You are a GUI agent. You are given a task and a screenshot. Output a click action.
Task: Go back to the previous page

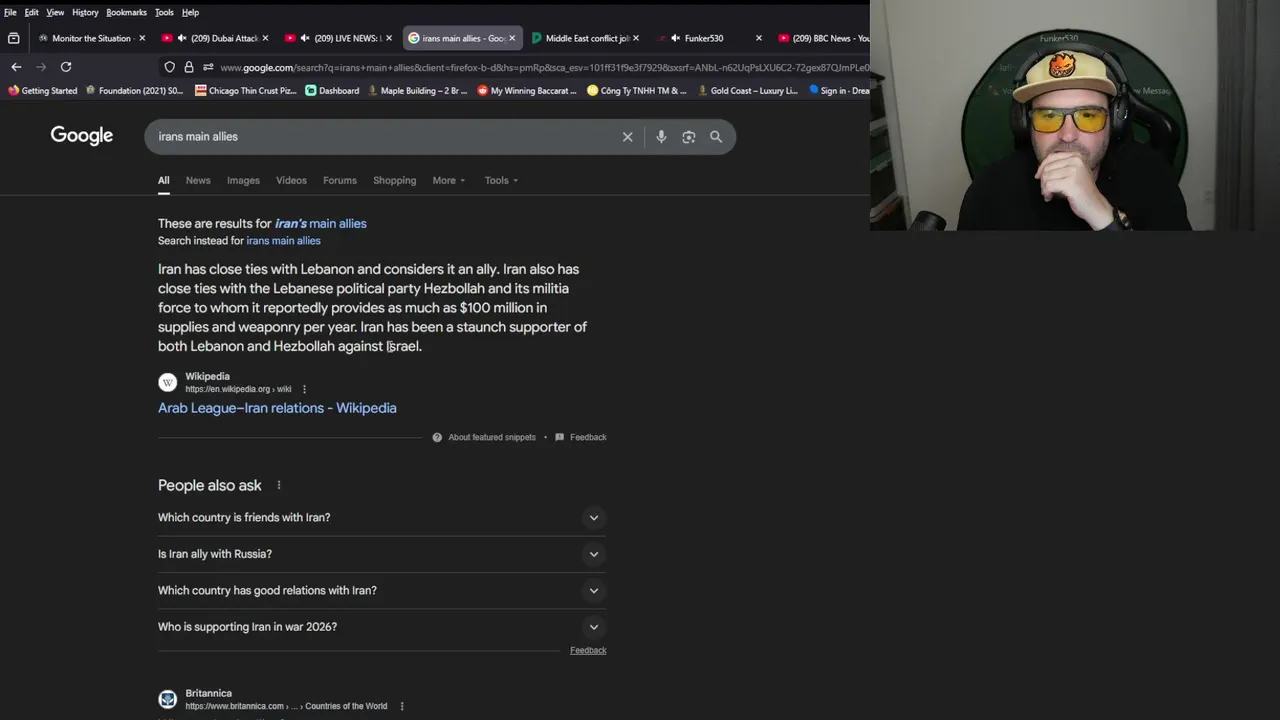(16, 67)
